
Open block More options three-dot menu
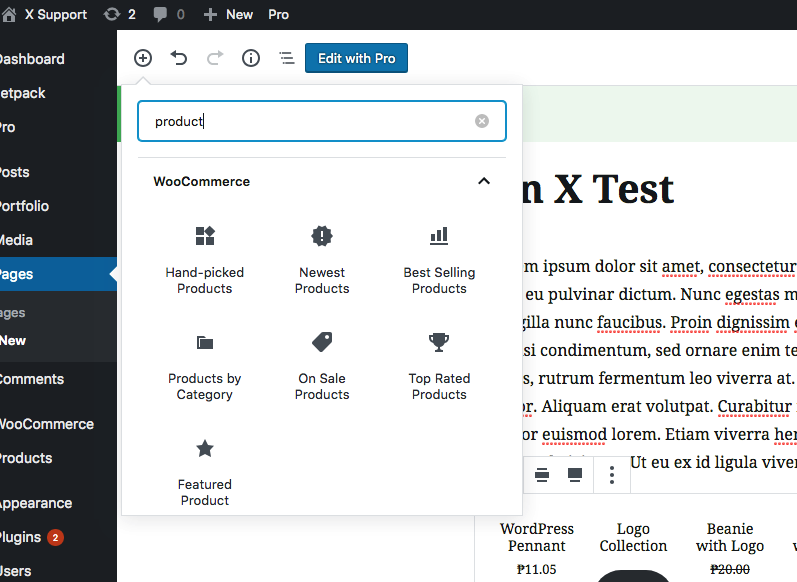pos(612,475)
